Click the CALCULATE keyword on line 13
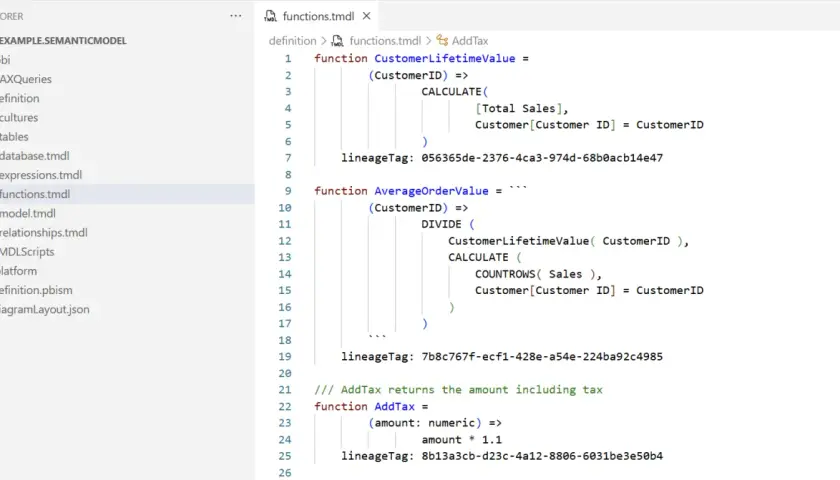This screenshot has width=840, height=480. tap(478, 257)
